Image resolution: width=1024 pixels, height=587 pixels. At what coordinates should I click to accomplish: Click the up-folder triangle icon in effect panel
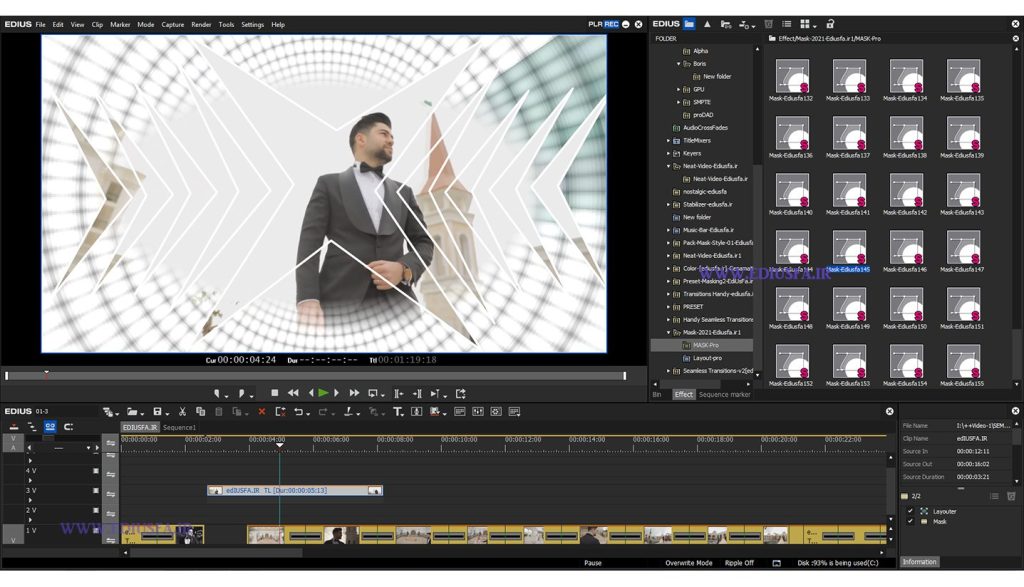(x=707, y=24)
